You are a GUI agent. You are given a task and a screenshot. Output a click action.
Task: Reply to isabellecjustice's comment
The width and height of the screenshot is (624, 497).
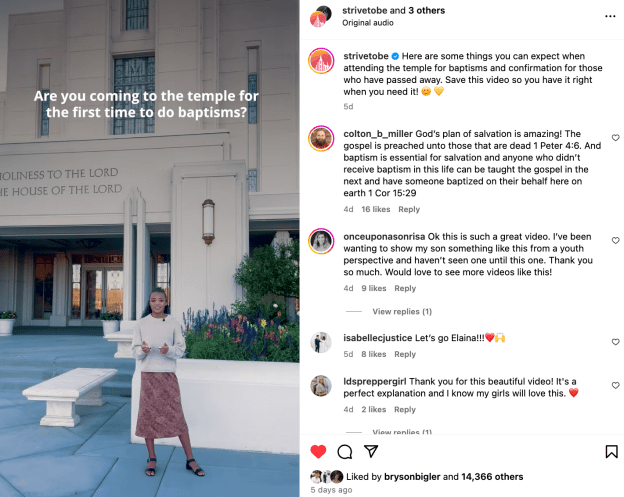[x=405, y=354]
